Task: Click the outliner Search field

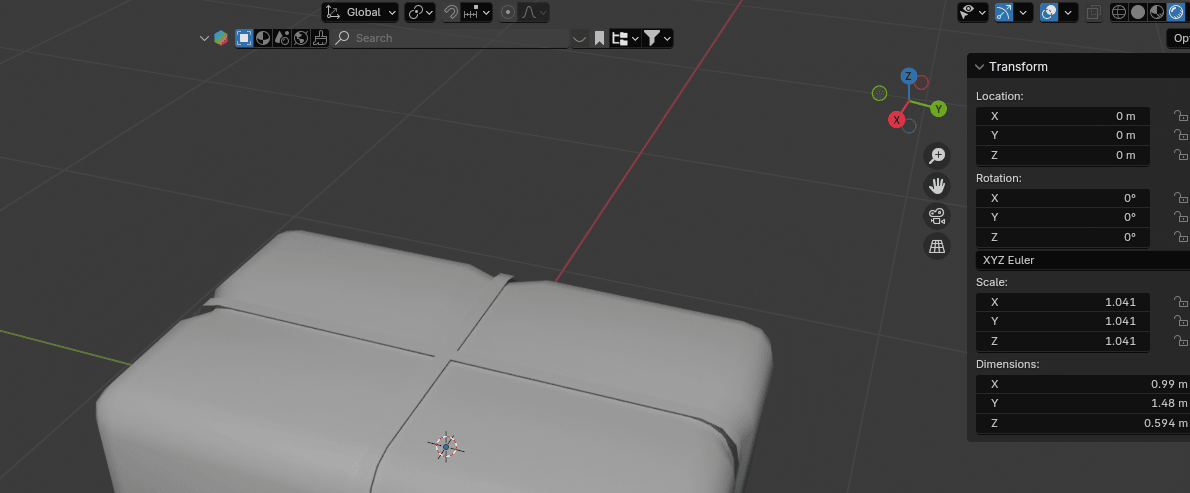Action: (450, 38)
